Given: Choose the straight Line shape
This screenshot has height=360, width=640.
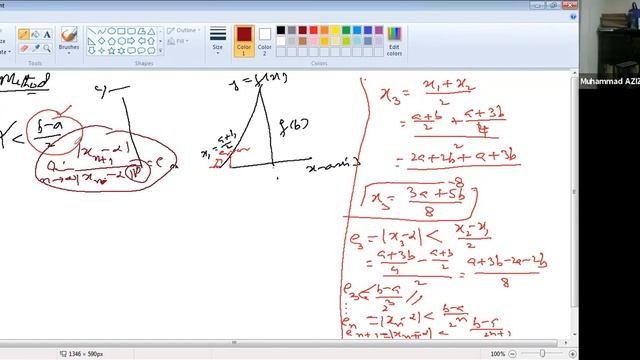Looking at the screenshot, I should (91, 31).
